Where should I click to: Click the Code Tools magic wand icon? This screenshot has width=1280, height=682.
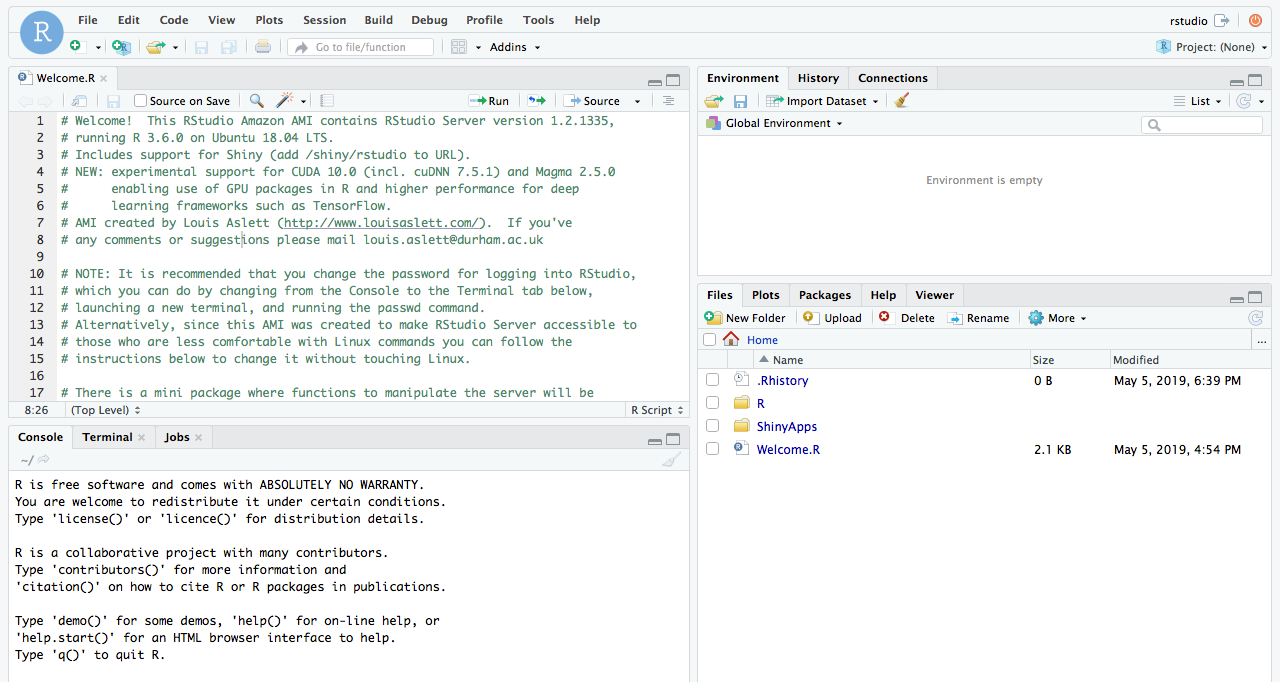[286, 101]
